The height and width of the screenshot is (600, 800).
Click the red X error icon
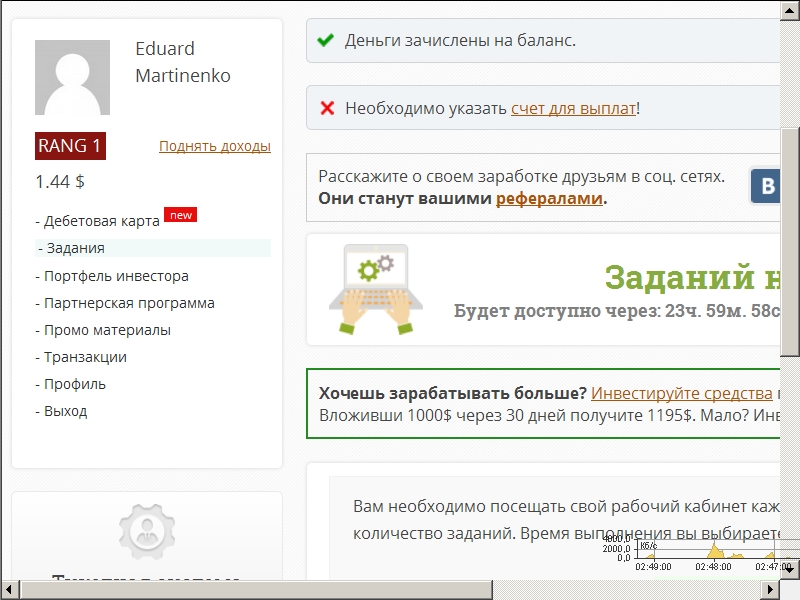327,108
